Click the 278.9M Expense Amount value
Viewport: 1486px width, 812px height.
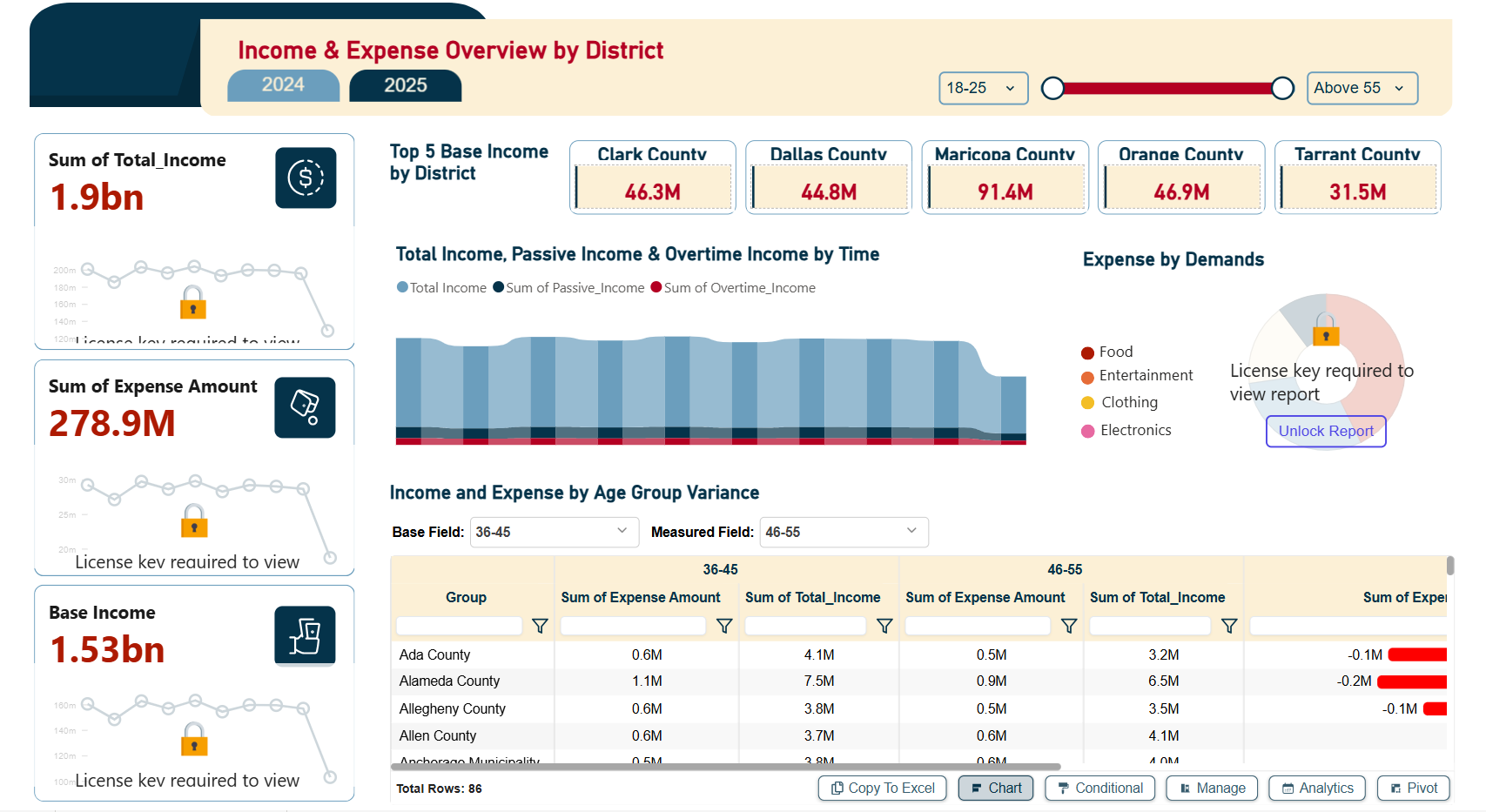click(x=112, y=424)
